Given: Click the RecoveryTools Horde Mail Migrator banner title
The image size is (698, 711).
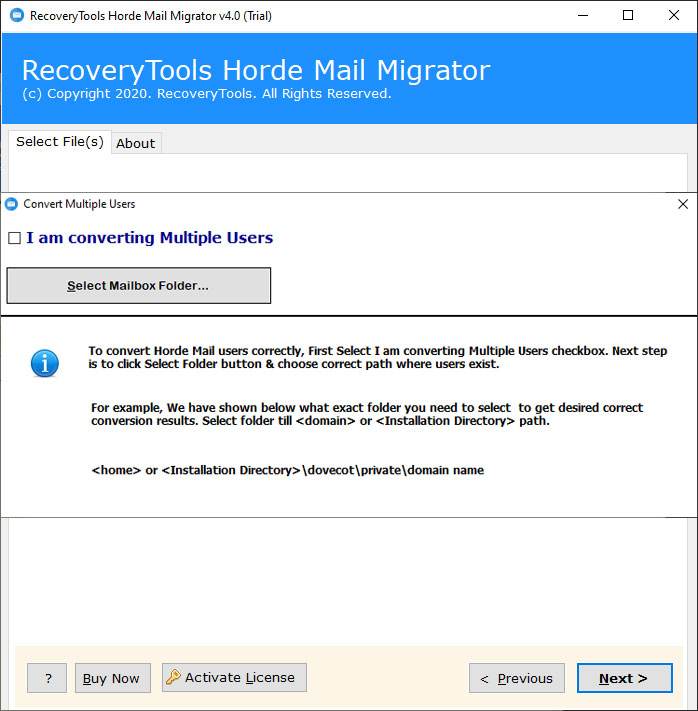Looking at the screenshot, I should coord(256,70).
